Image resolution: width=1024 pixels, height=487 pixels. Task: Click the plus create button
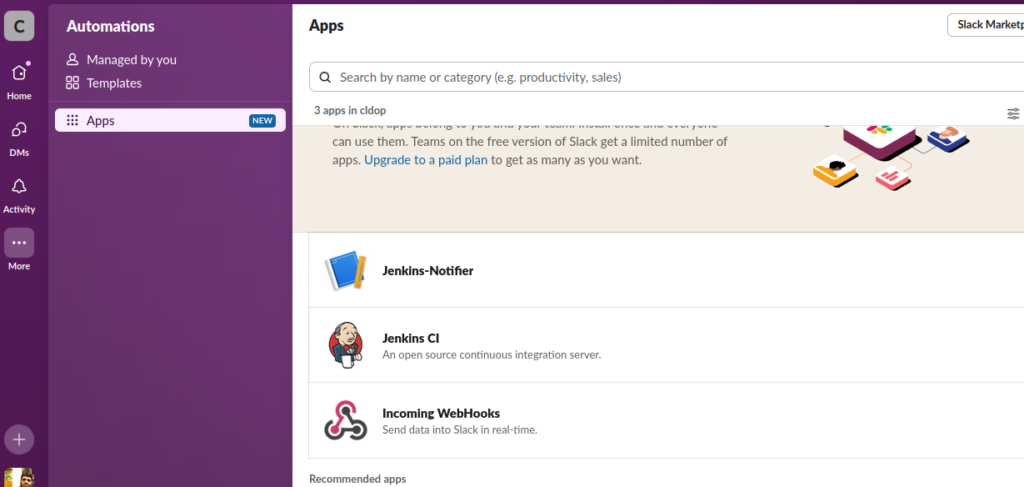click(19, 439)
